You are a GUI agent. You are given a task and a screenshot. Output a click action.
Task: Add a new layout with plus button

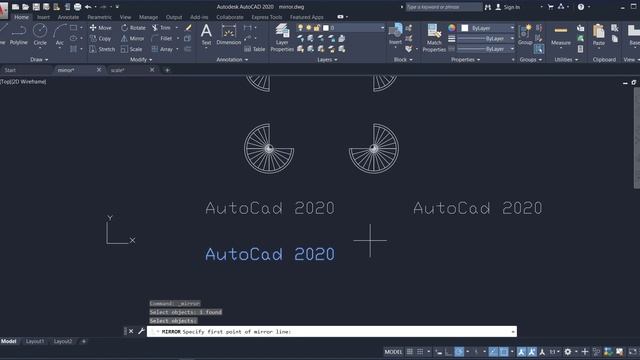tap(84, 341)
